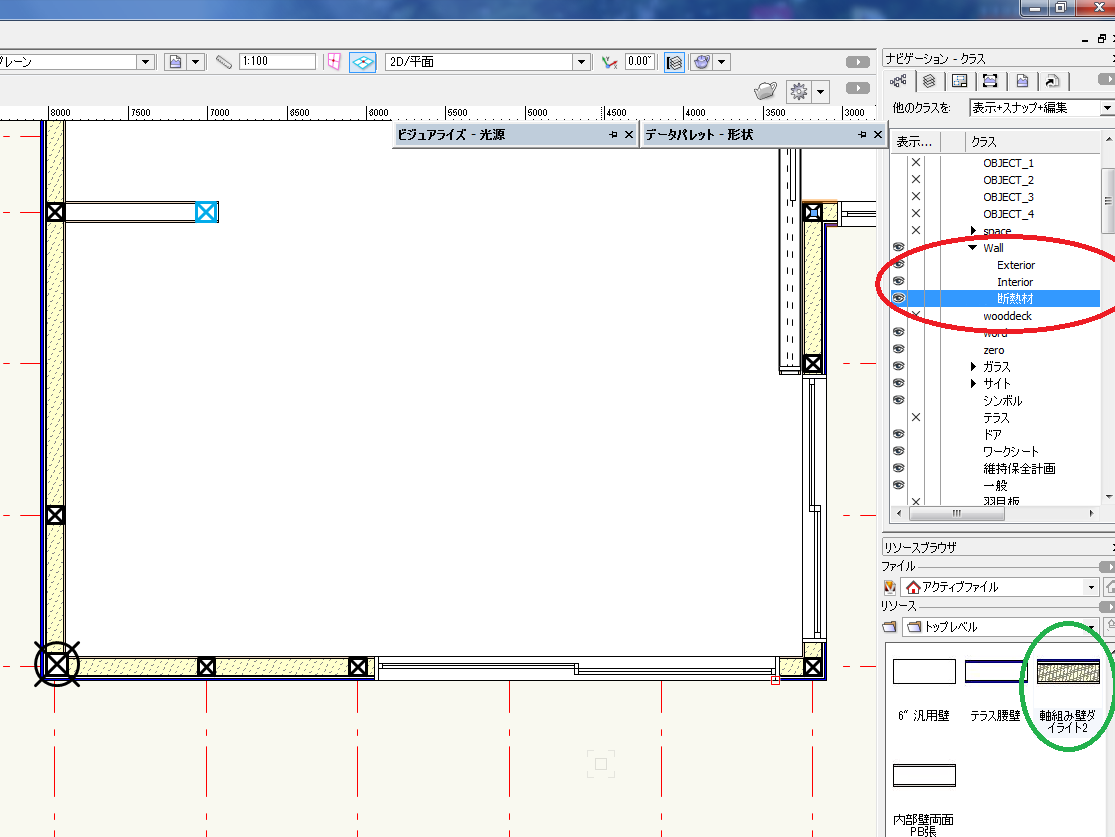The width and height of the screenshot is (1115, 837).
Task: Click the gray teapot render icon
Action: pyautogui.click(x=765, y=91)
